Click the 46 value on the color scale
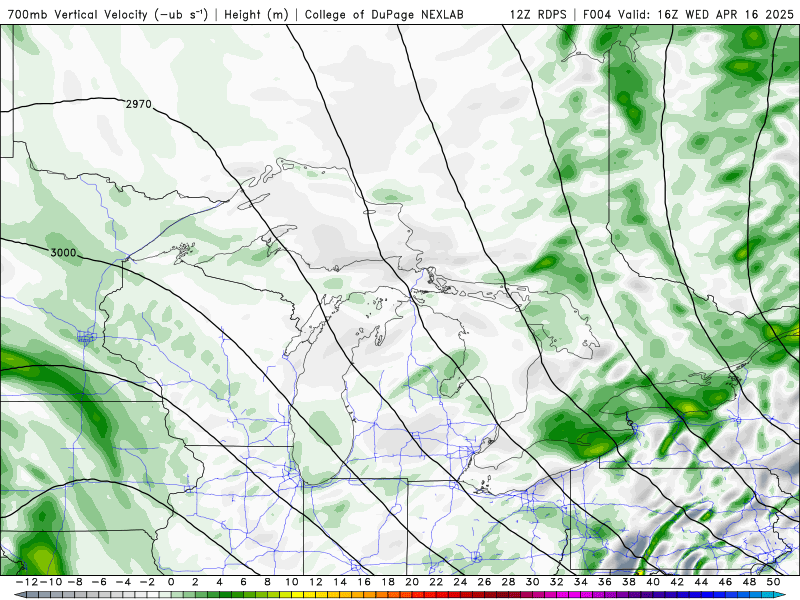The image size is (800, 600). [726, 582]
